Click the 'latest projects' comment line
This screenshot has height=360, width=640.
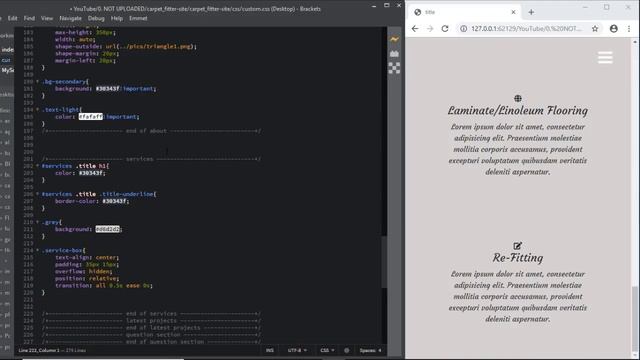151,321
